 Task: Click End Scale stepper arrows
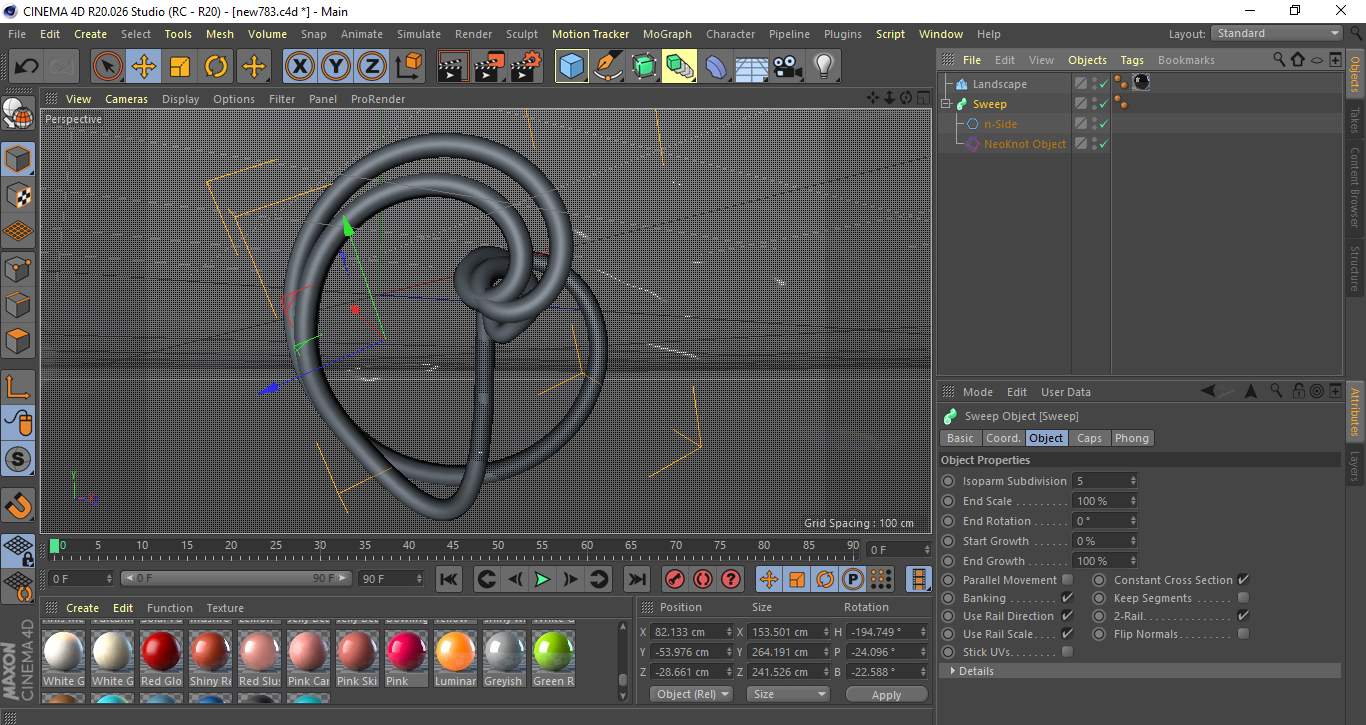(1133, 501)
